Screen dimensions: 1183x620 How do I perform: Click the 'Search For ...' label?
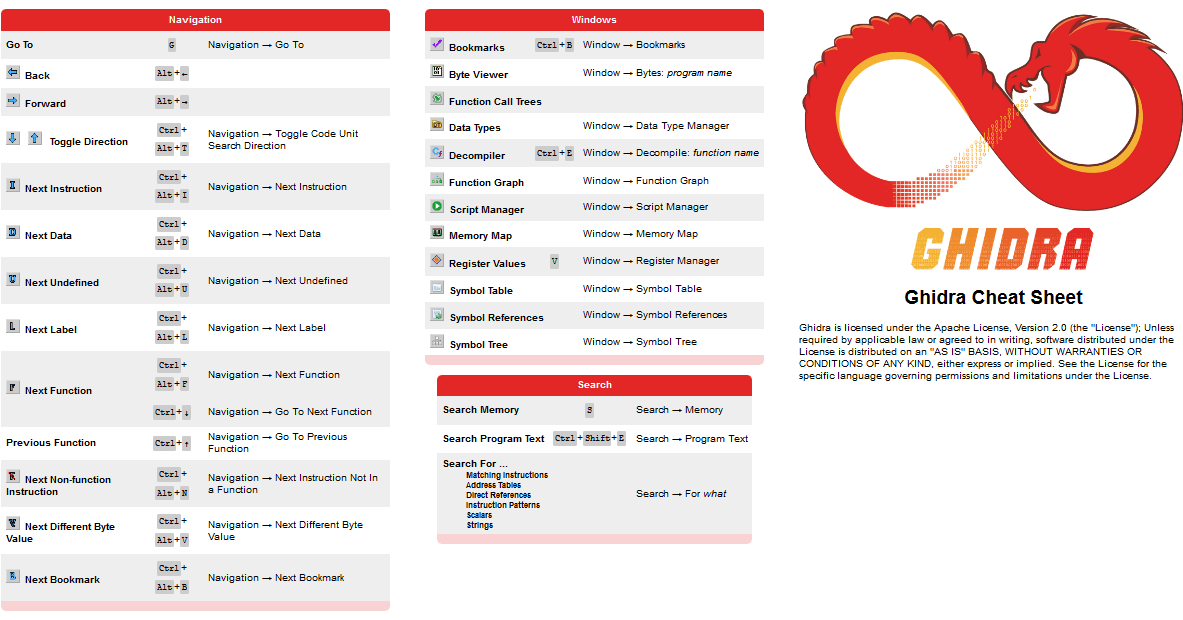click(475, 463)
